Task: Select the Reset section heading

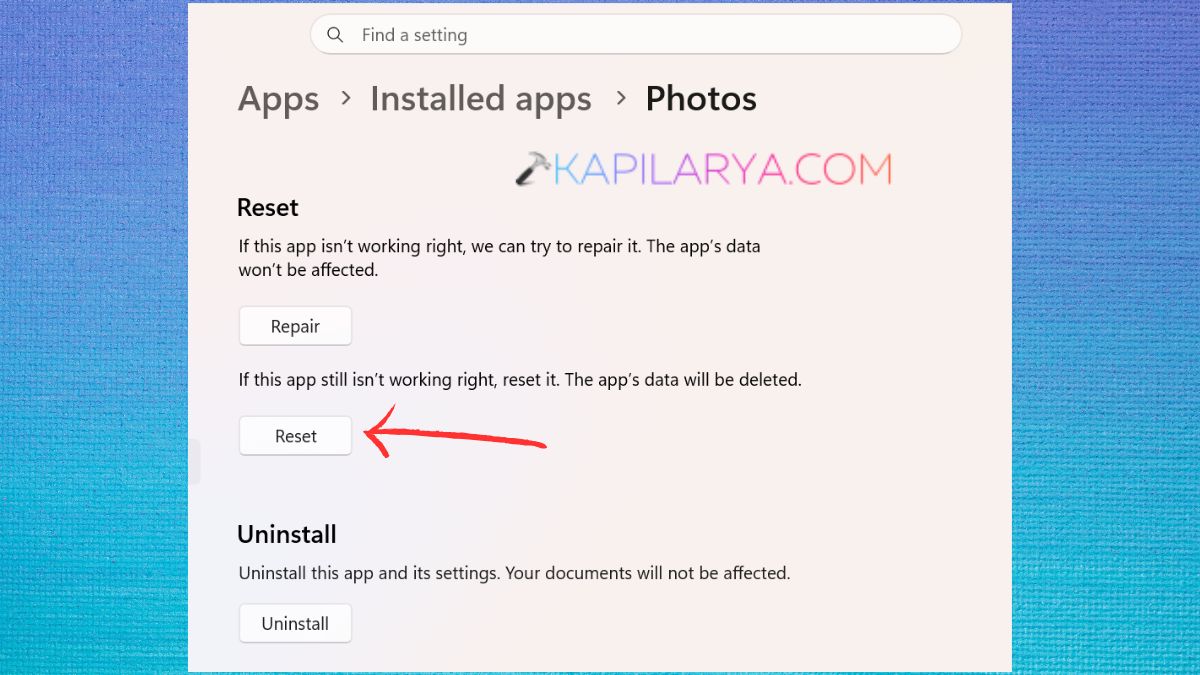Action: [268, 207]
